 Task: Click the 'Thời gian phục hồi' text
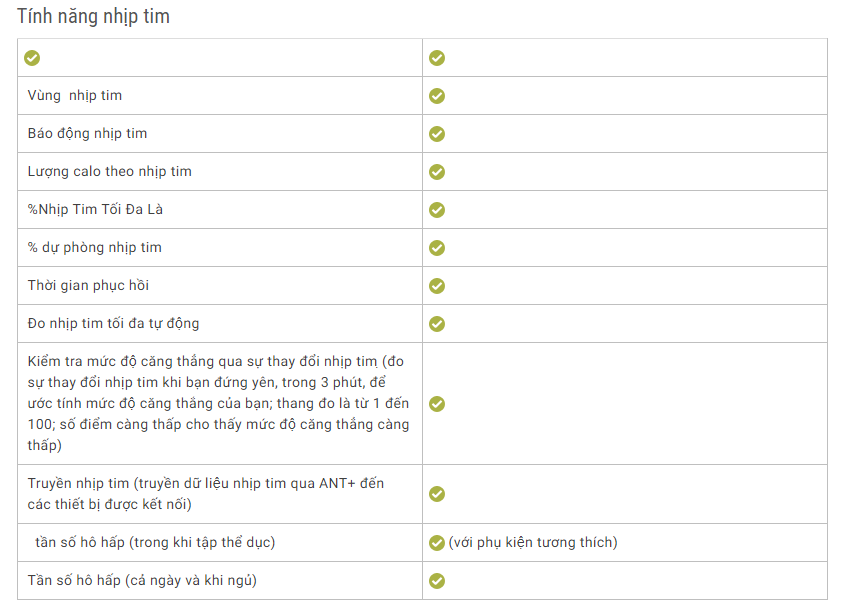tap(88, 285)
